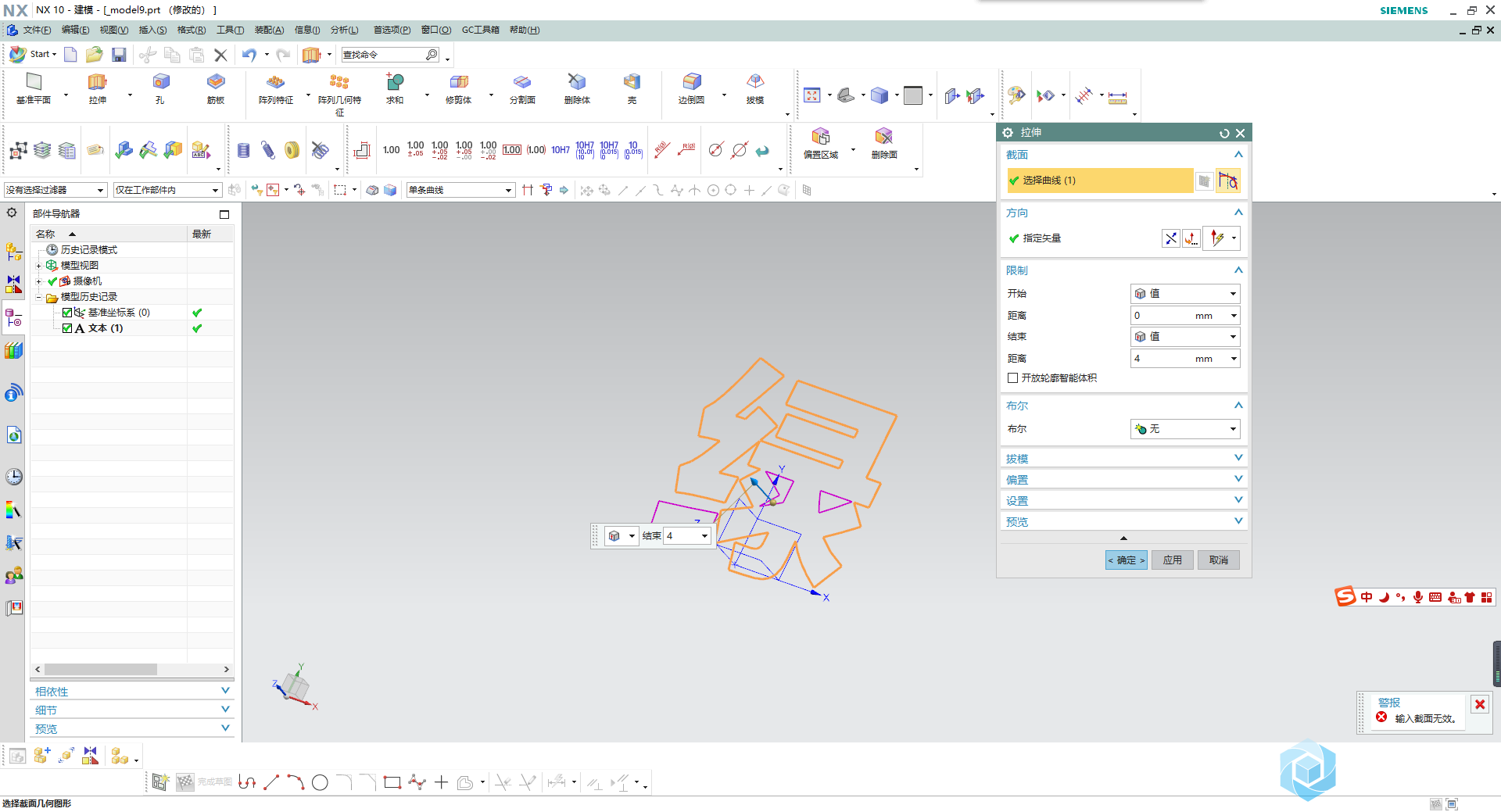Click the 确定 OK button

click(1126, 560)
